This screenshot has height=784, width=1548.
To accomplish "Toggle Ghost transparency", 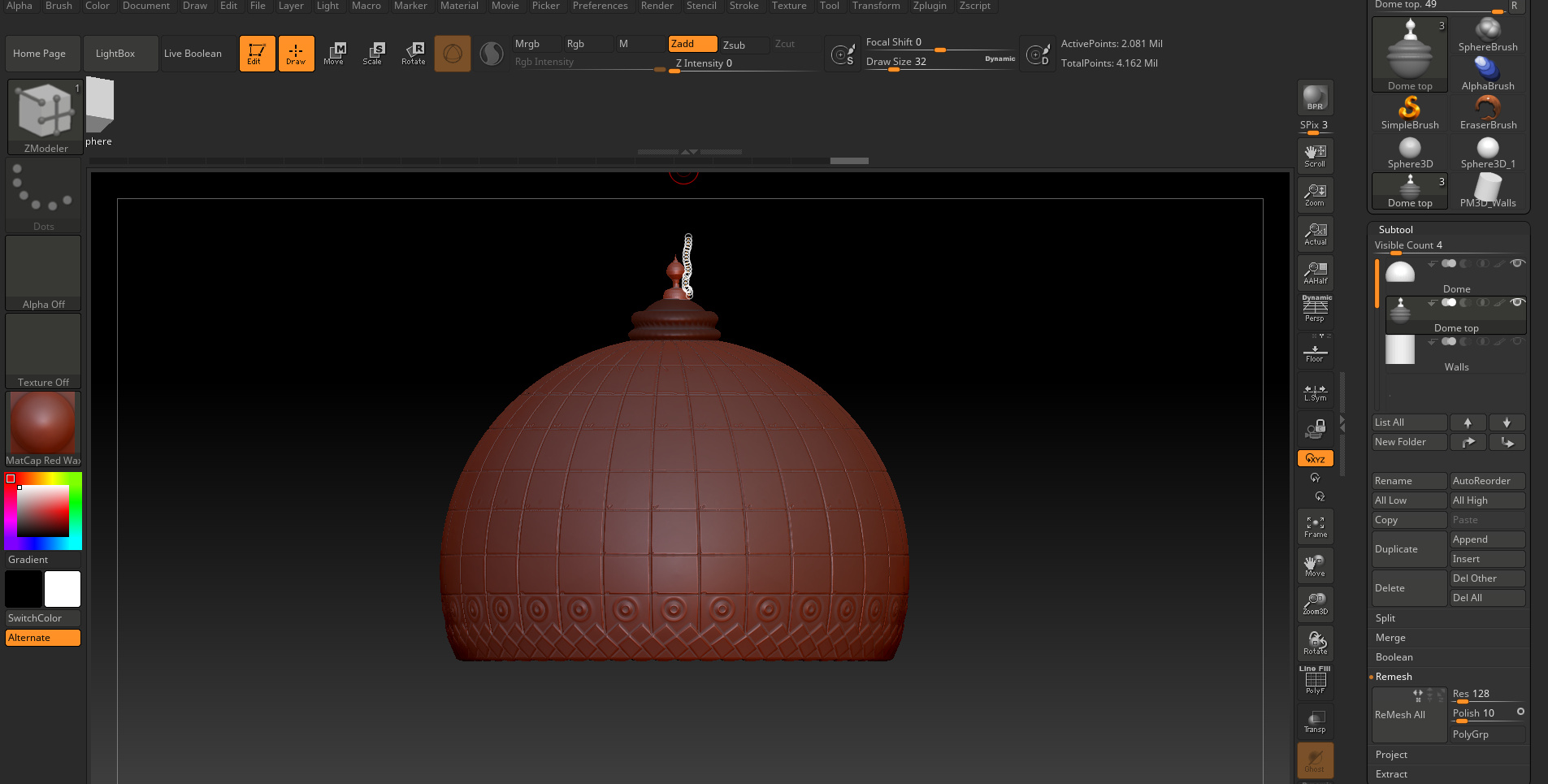I will click(x=1315, y=760).
